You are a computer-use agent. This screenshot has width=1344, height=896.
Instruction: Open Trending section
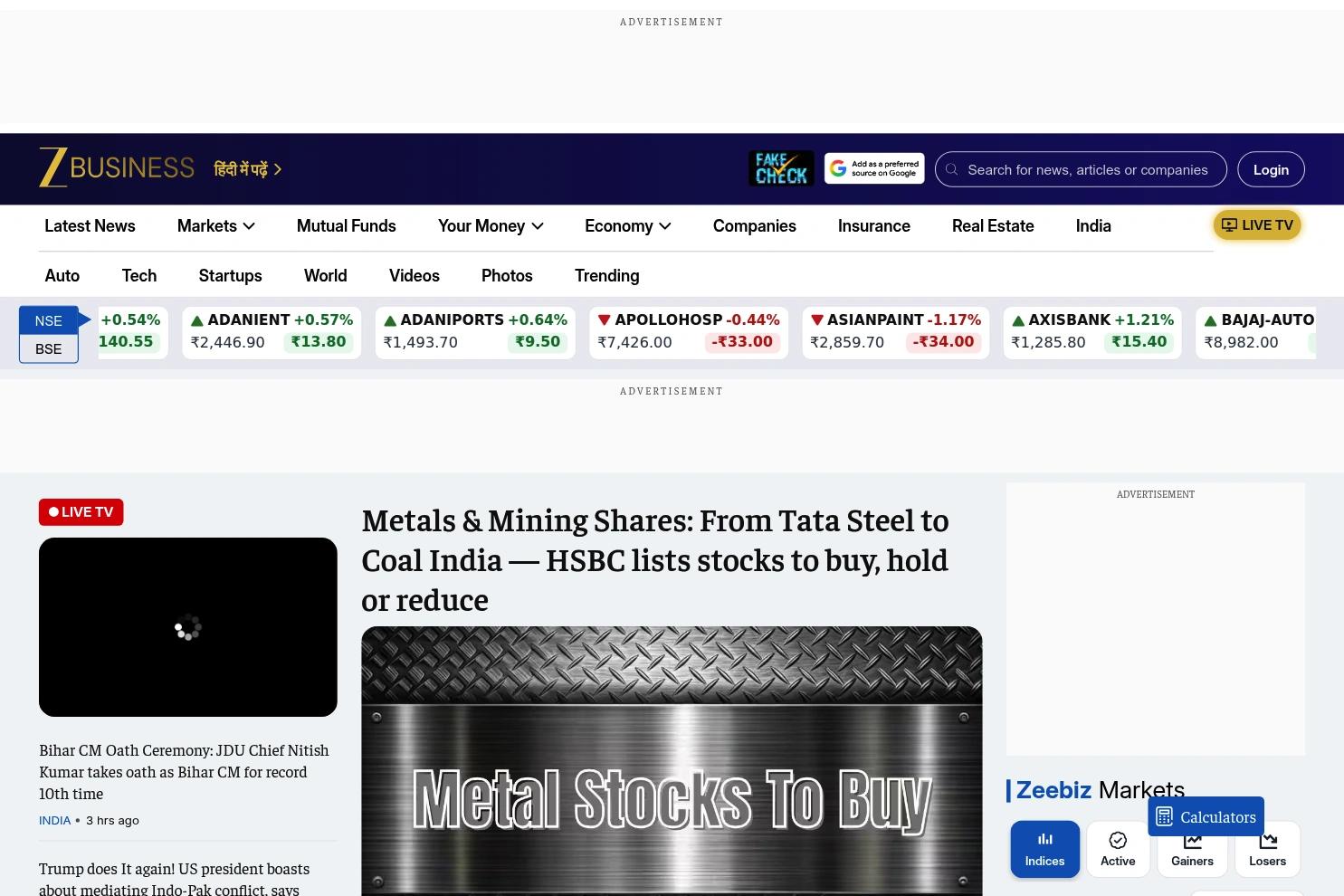[607, 276]
